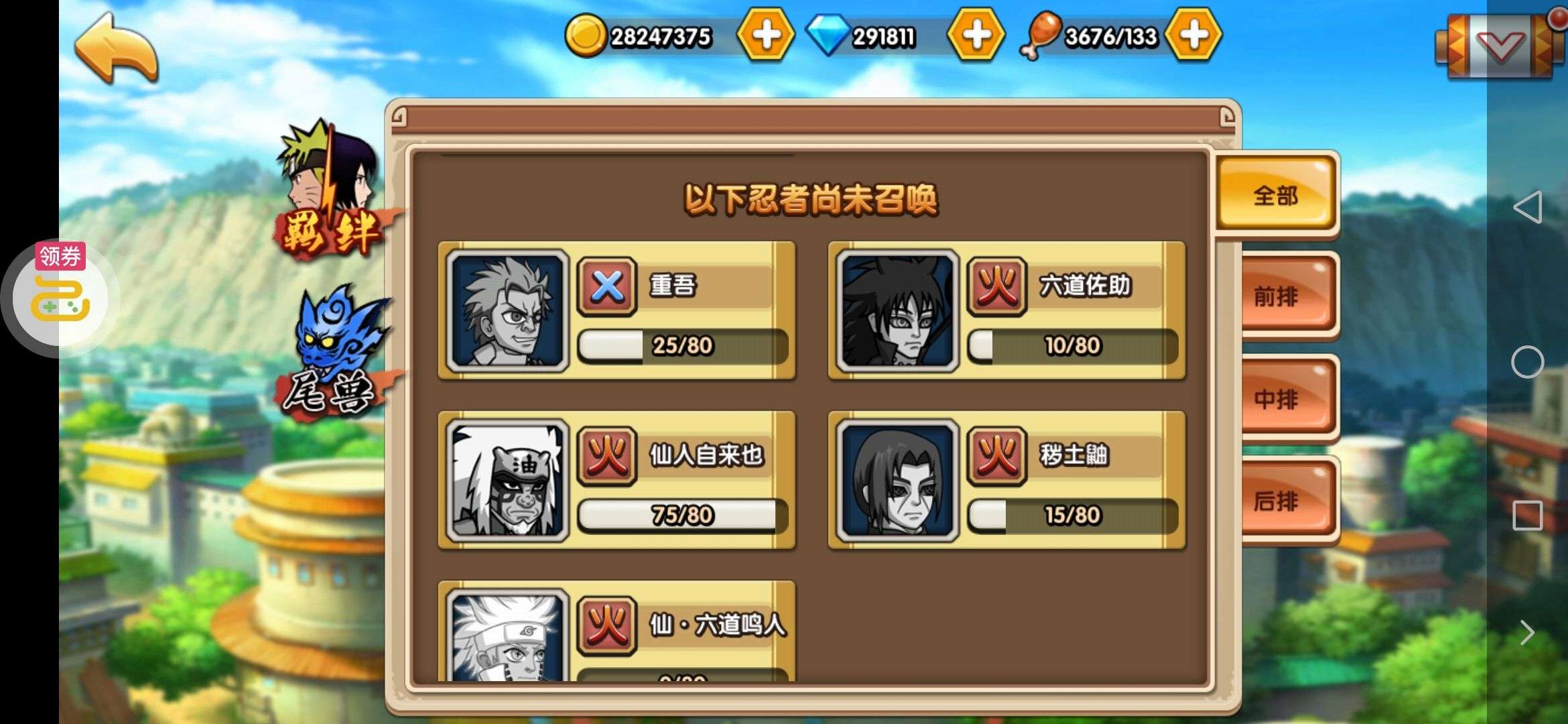Select the 全部 filter tab
1568x724 pixels.
1276,195
